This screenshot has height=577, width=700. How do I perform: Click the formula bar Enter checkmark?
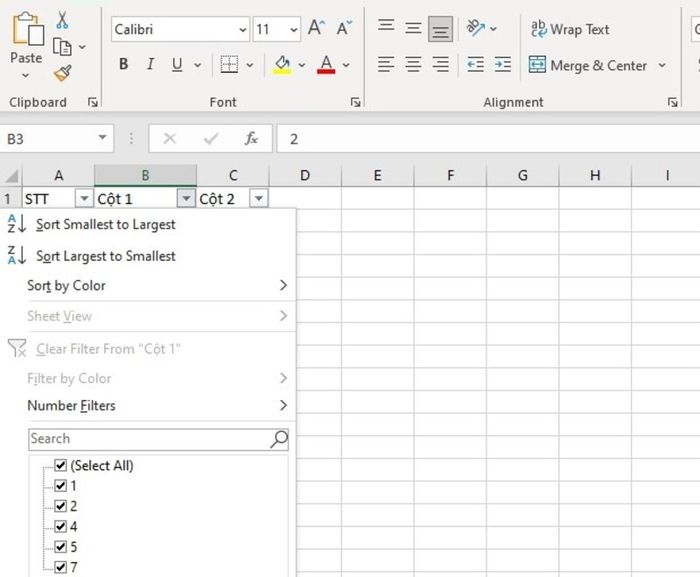(211, 139)
